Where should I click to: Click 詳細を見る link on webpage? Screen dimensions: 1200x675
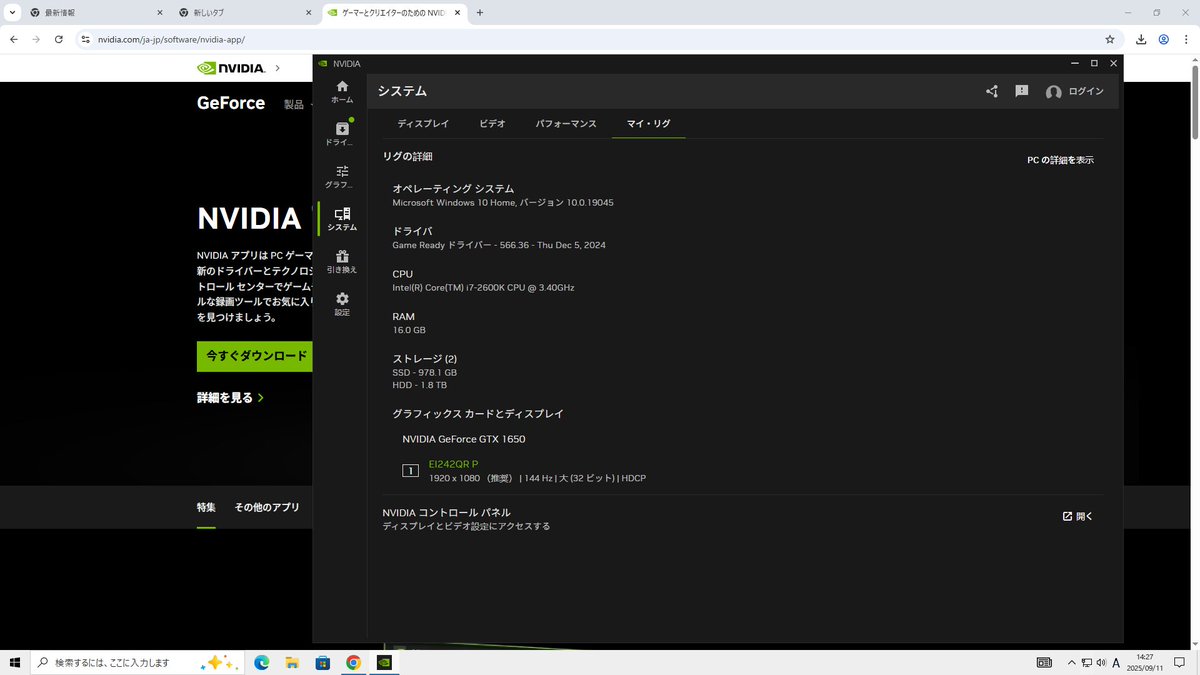(230, 398)
